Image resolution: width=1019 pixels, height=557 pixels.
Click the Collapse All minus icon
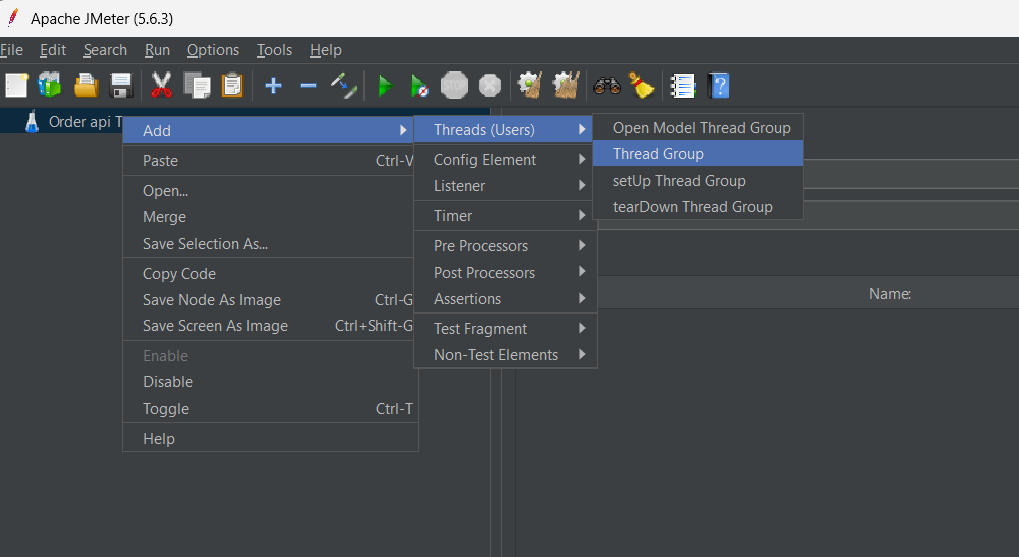pyautogui.click(x=308, y=85)
